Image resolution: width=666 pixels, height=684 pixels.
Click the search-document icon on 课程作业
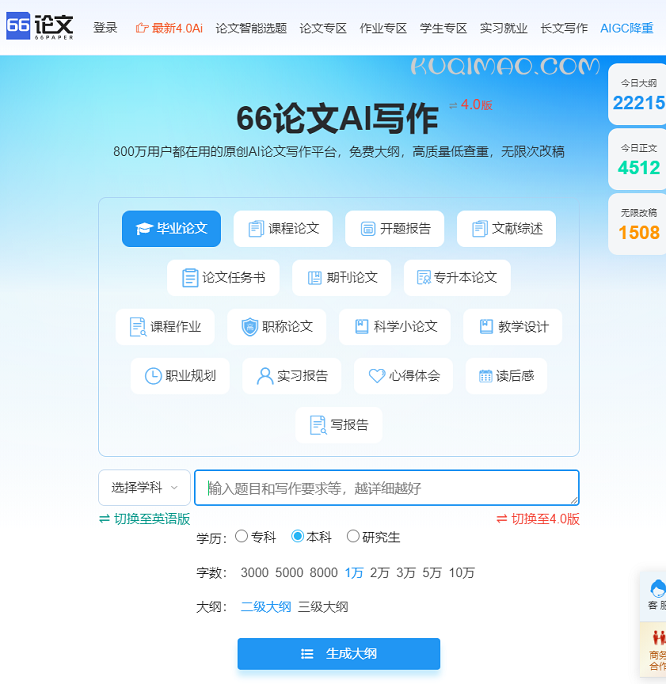click(x=138, y=327)
